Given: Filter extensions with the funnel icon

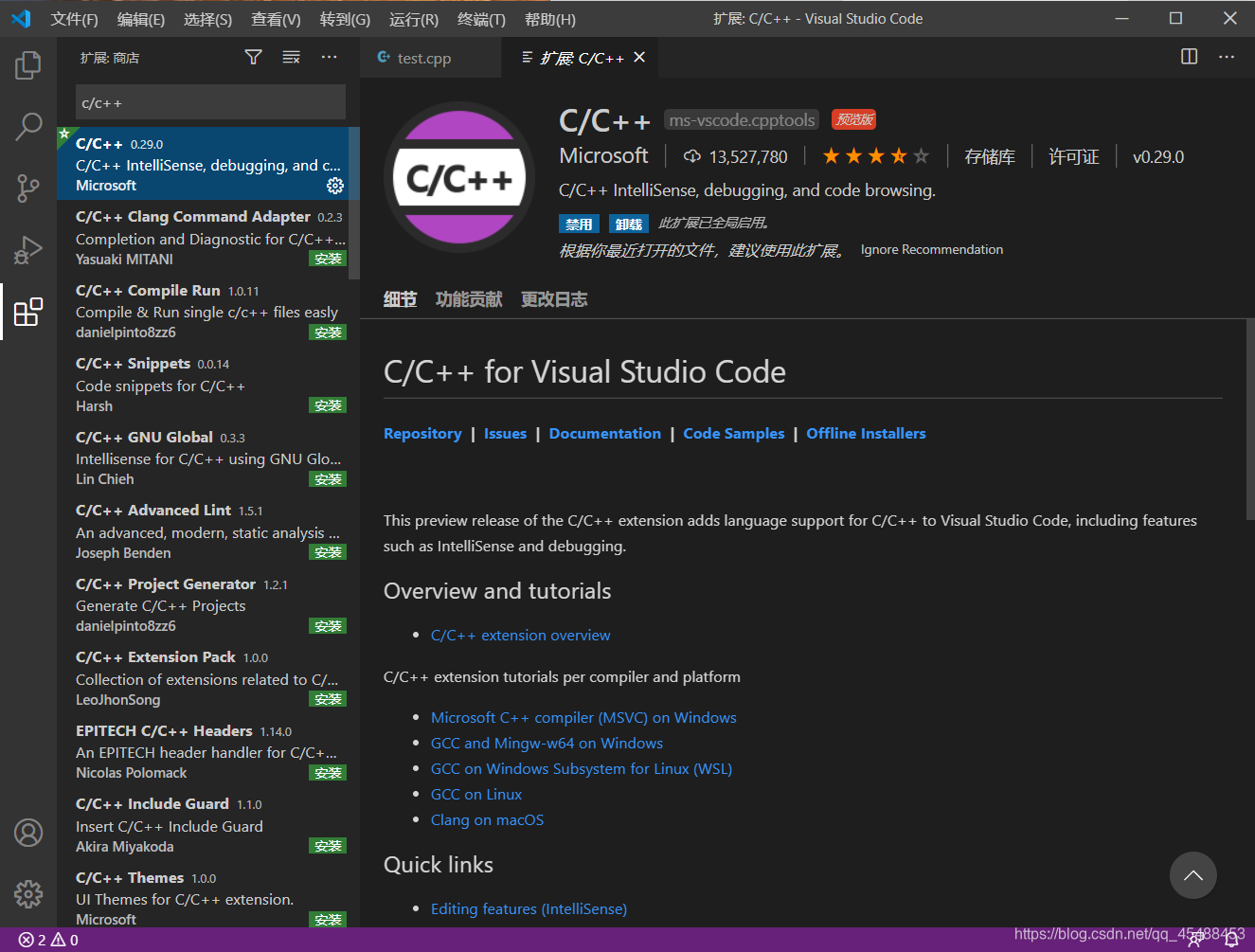Looking at the screenshot, I should [253, 58].
